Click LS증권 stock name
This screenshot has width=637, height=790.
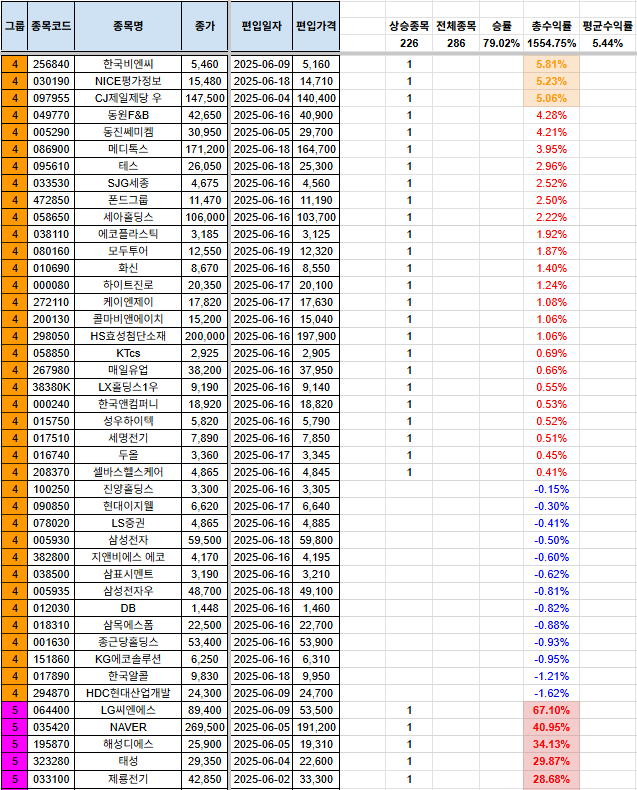128,523
